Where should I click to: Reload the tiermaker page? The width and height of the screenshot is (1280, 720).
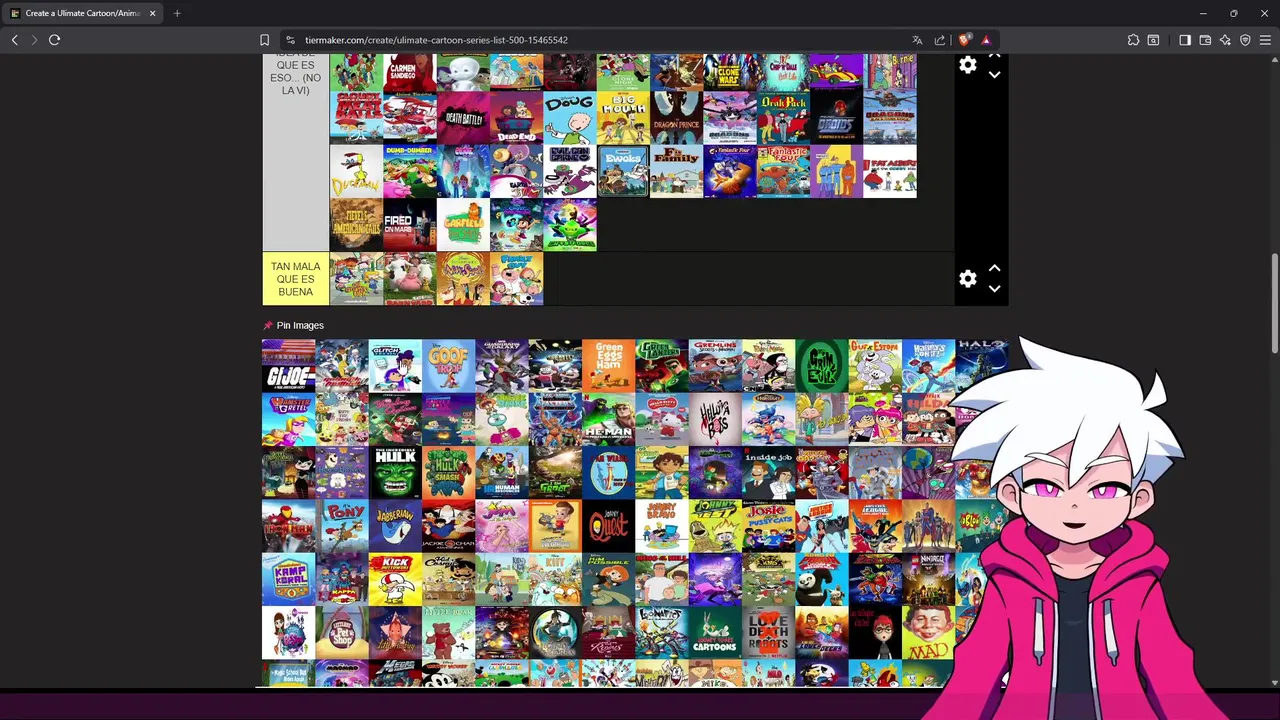click(55, 40)
